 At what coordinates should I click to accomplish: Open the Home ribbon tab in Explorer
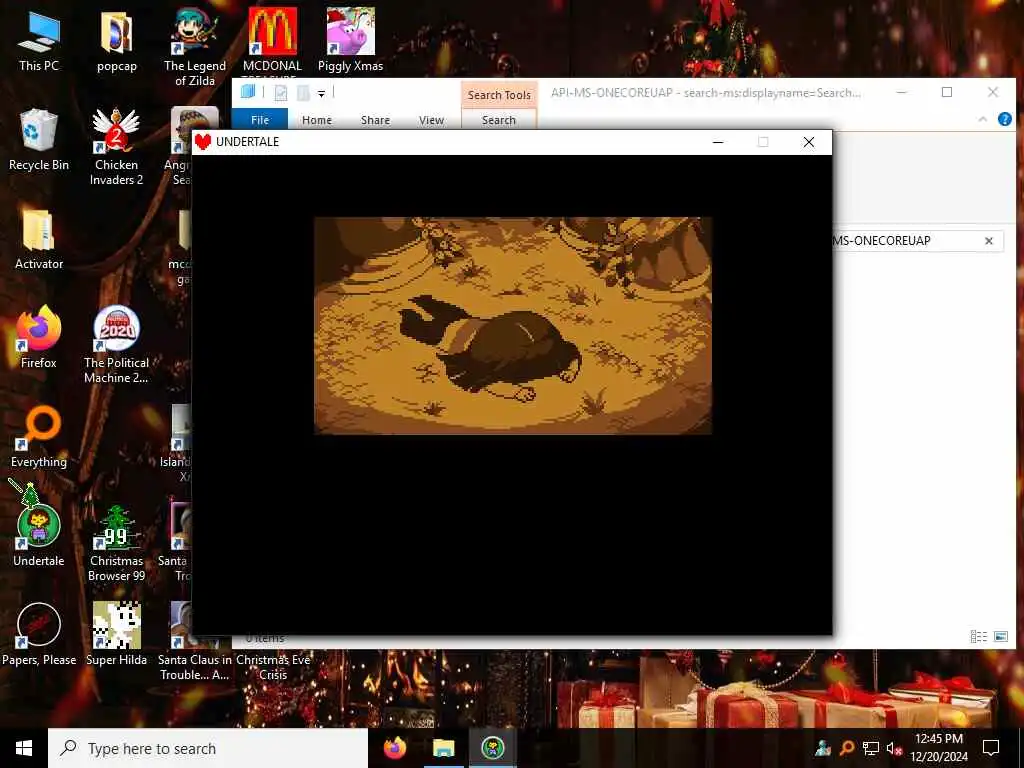click(317, 120)
